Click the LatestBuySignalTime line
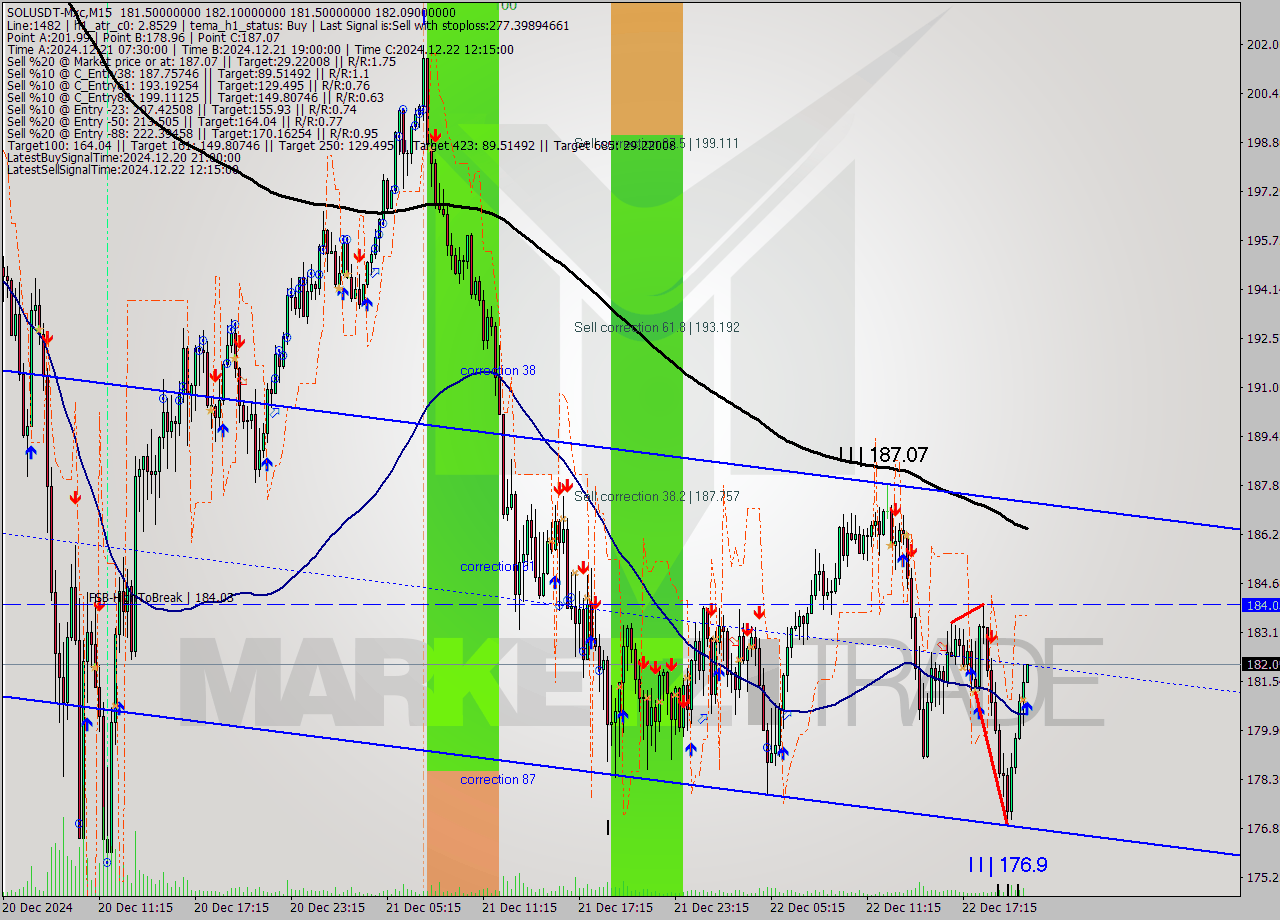This screenshot has width=1280, height=920. 124,157
